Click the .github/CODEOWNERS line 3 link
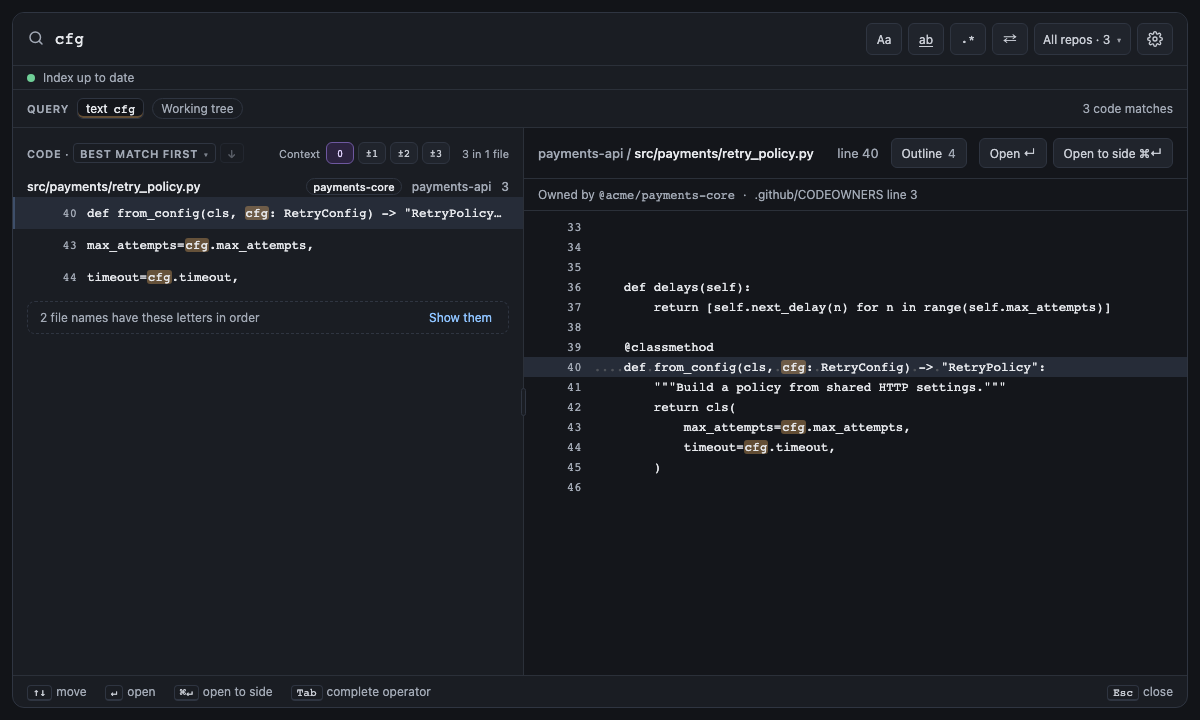This screenshot has height=720, width=1200. tap(836, 195)
